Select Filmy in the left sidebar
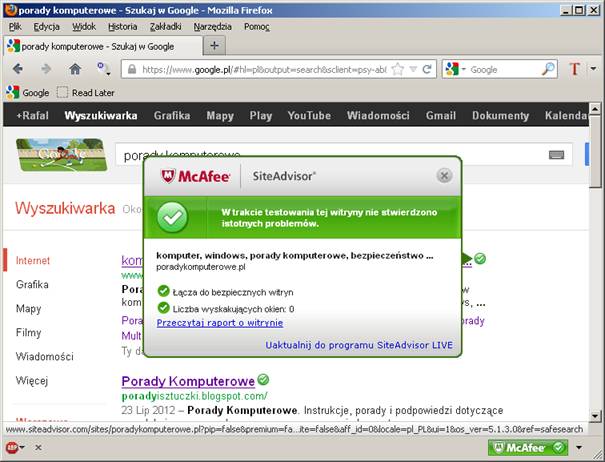The image size is (605, 462). [x=28, y=333]
